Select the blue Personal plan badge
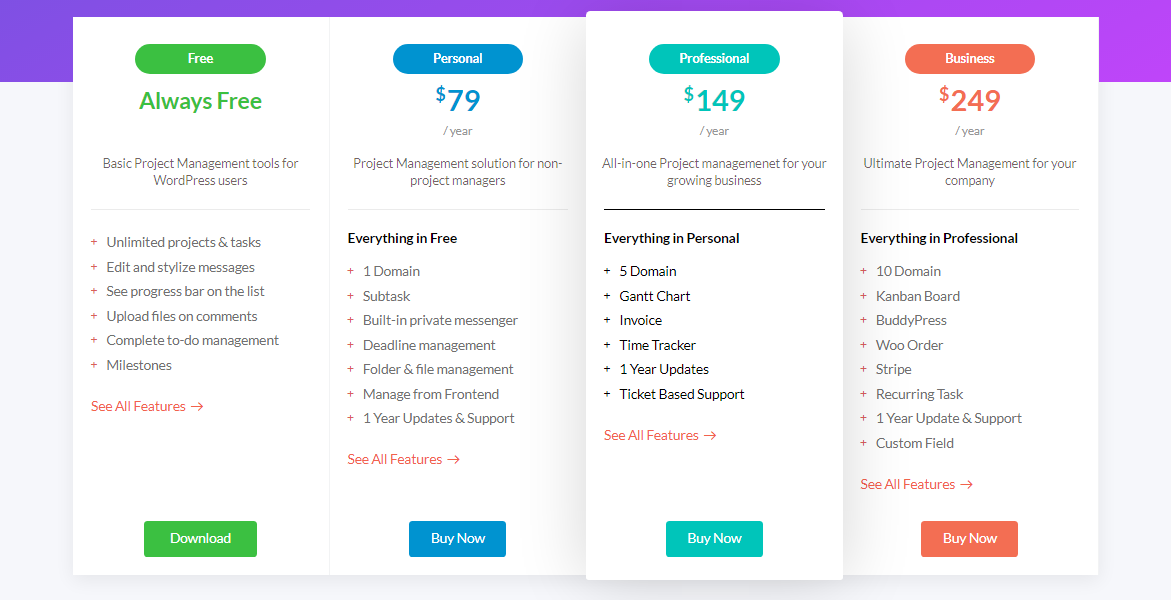This screenshot has width=1171, height=601. point(457,59)
